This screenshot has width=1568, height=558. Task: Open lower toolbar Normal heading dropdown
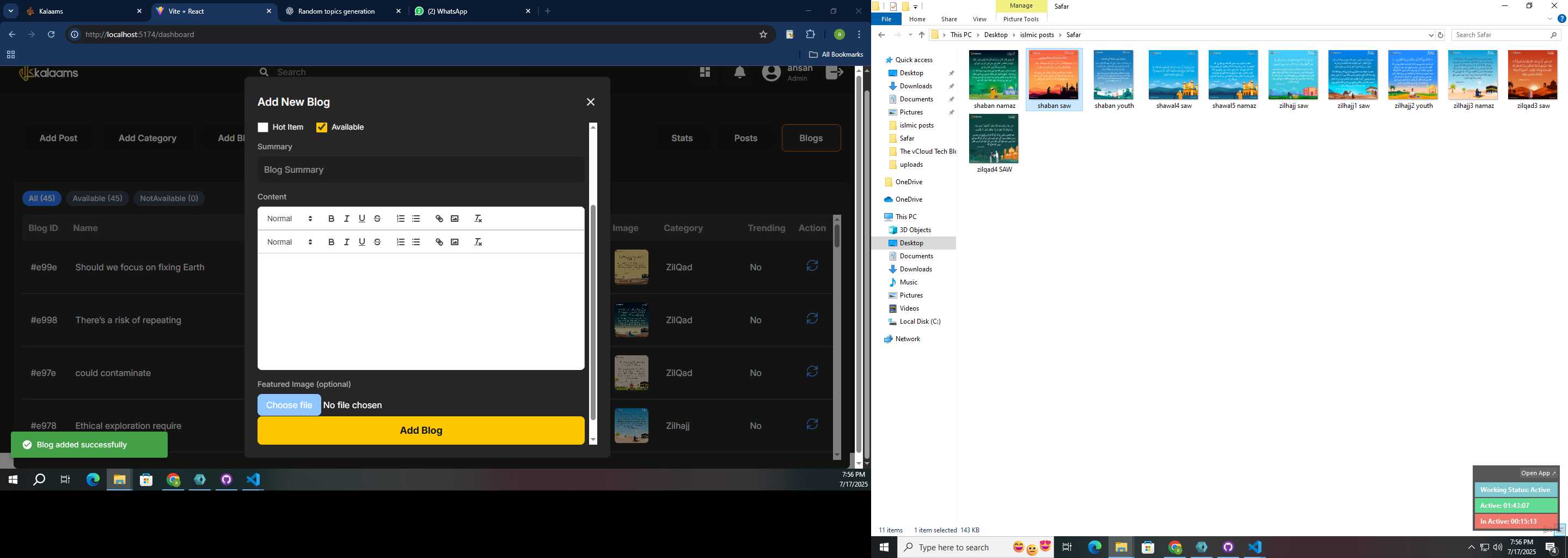click(x=290, y=242)
